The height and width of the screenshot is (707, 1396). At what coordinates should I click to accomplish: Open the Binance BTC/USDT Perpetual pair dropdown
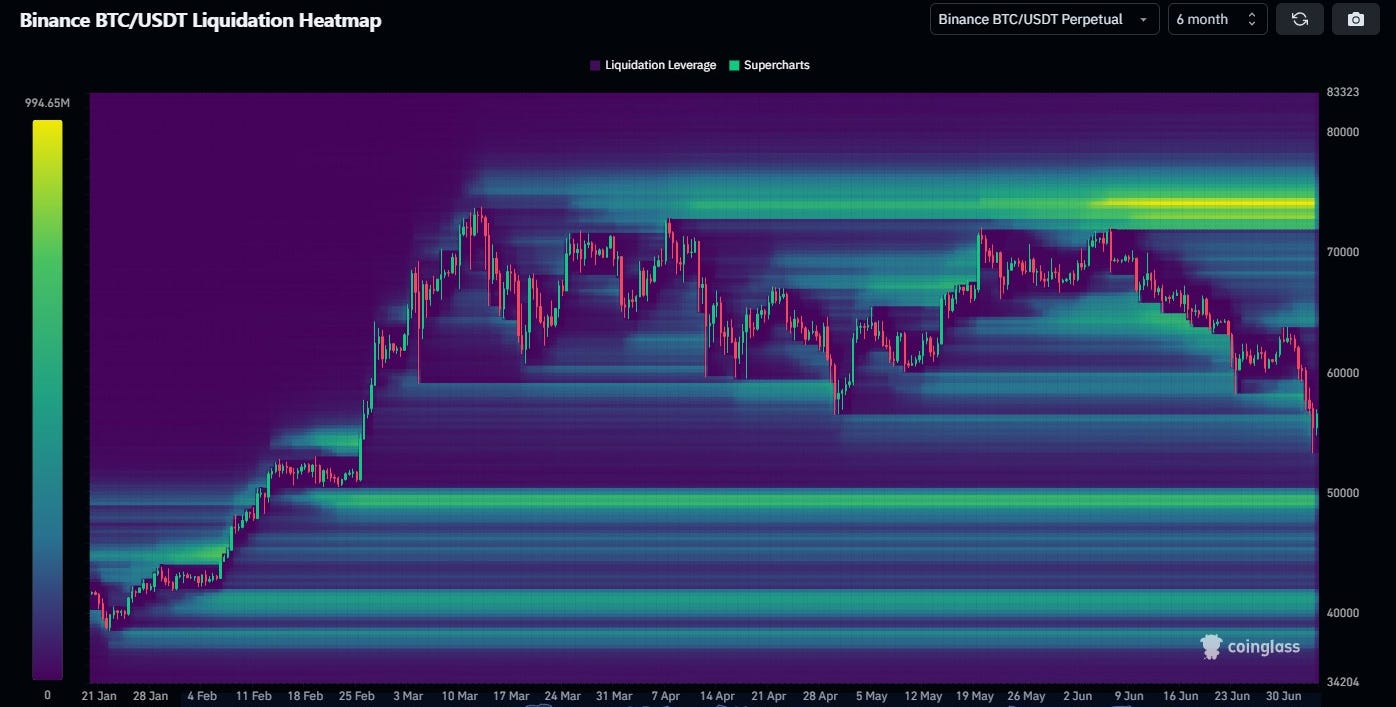click(x=1044, y=19)
